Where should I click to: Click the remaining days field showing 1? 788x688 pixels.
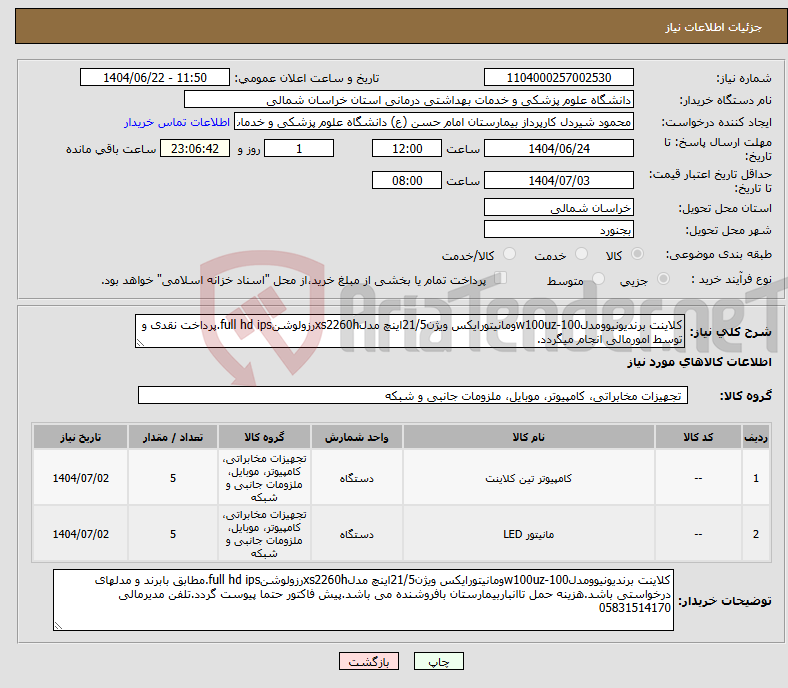pos(299,149)
